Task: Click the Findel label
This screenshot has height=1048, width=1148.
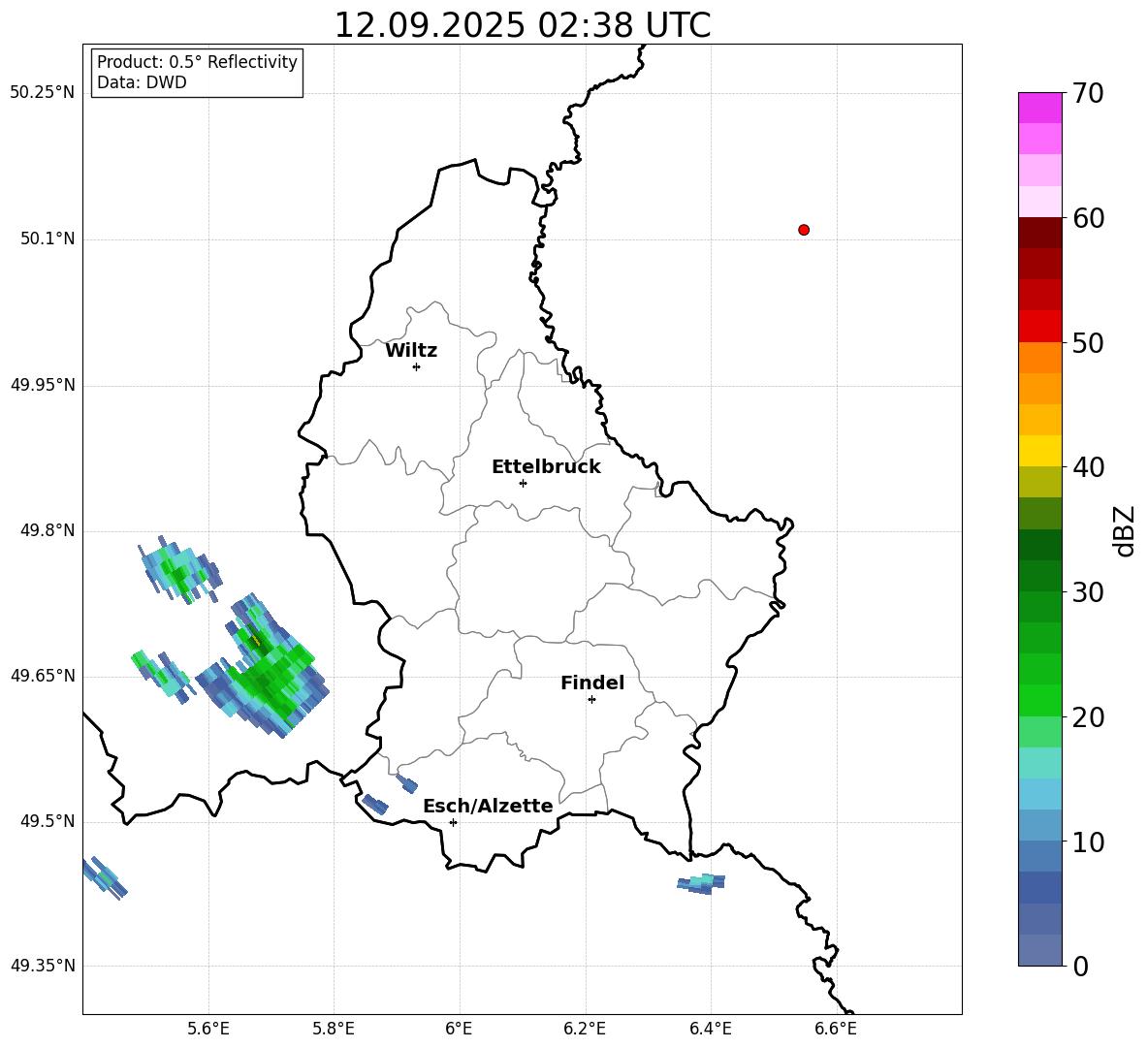Action: [x=592, y=683]
